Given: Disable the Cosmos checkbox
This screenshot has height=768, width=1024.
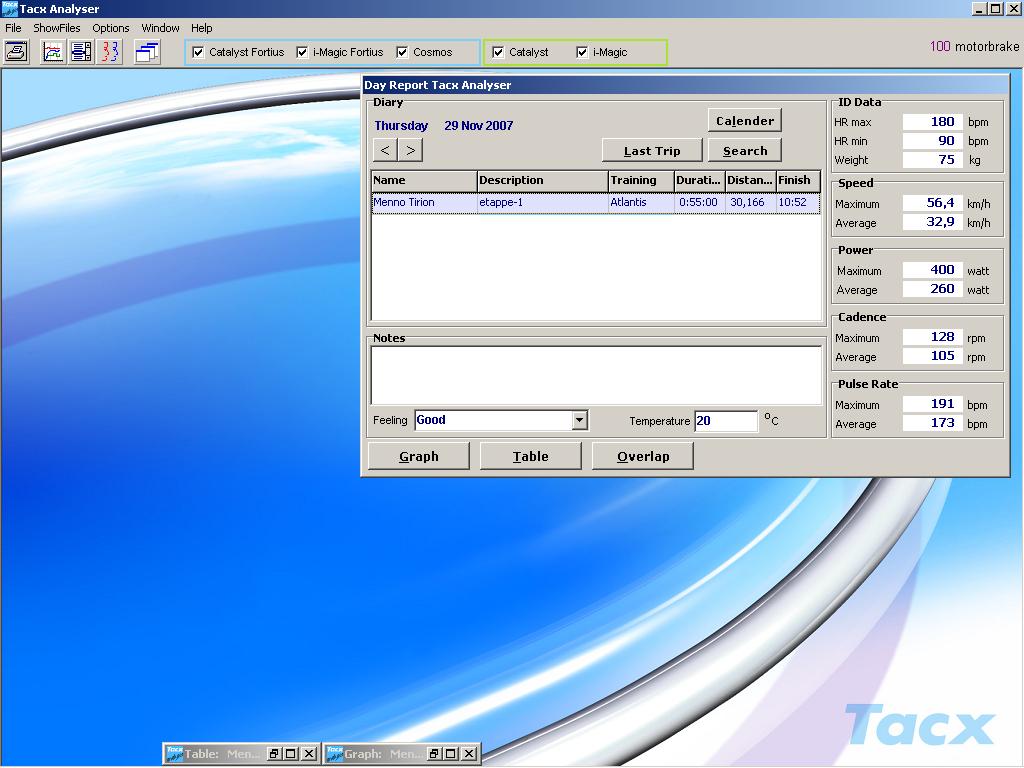Looking at the screenshot, I should [402, 52].
